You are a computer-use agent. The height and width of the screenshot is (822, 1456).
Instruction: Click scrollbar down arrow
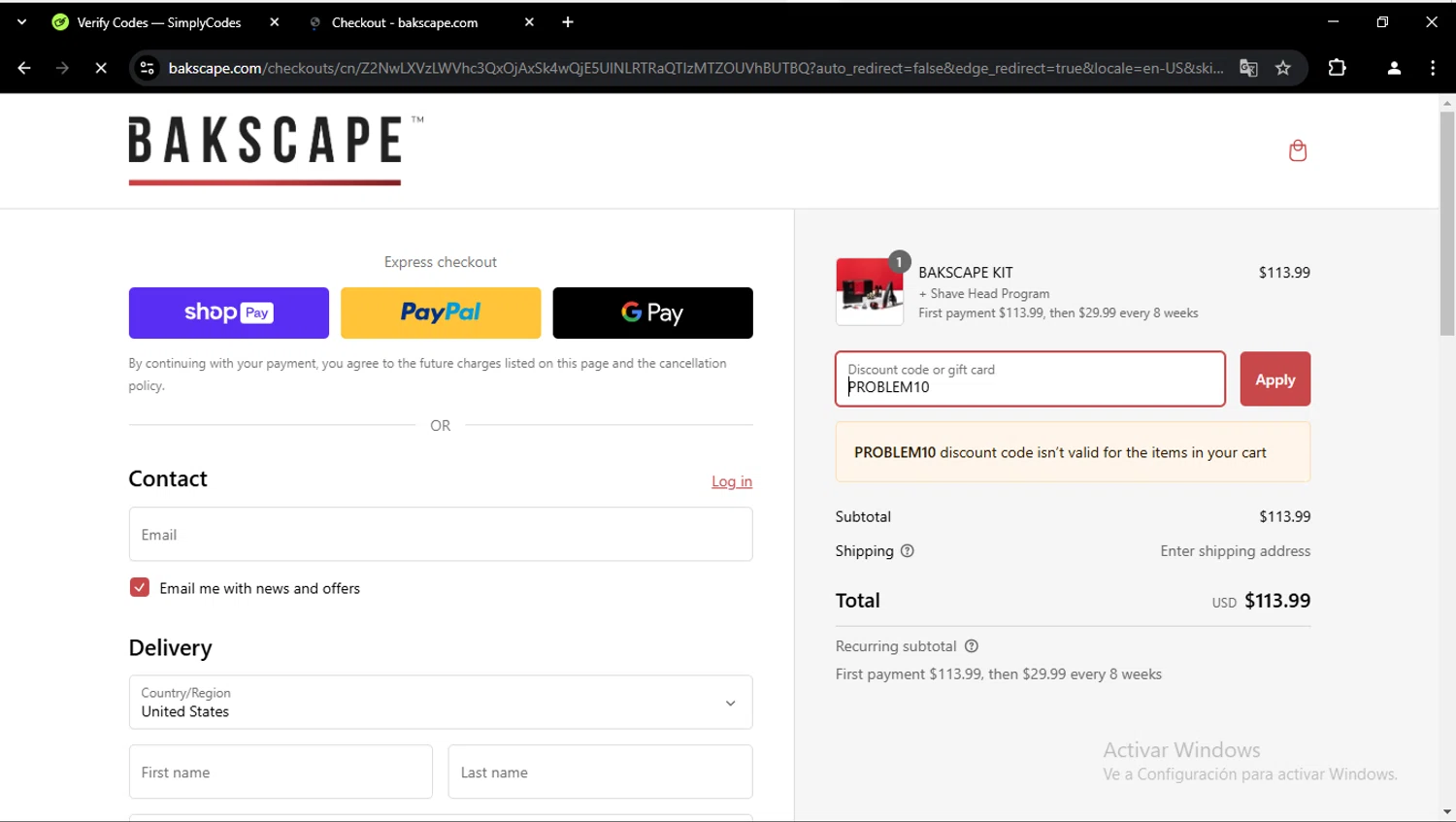click(1447, 812)
